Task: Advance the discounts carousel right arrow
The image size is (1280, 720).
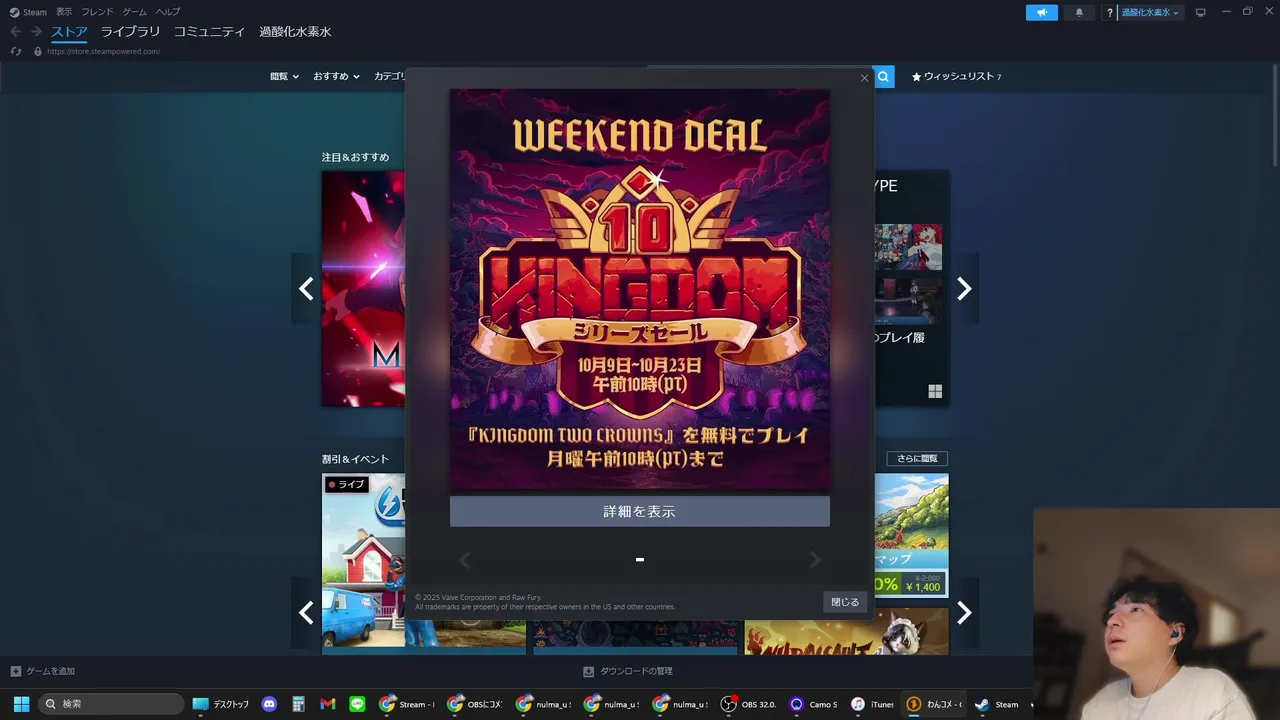Action: pos(964,613)
